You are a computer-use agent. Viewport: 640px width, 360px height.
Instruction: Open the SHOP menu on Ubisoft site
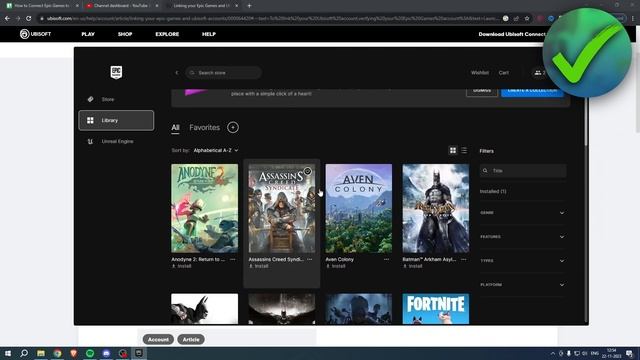click(x=125, y=34)
